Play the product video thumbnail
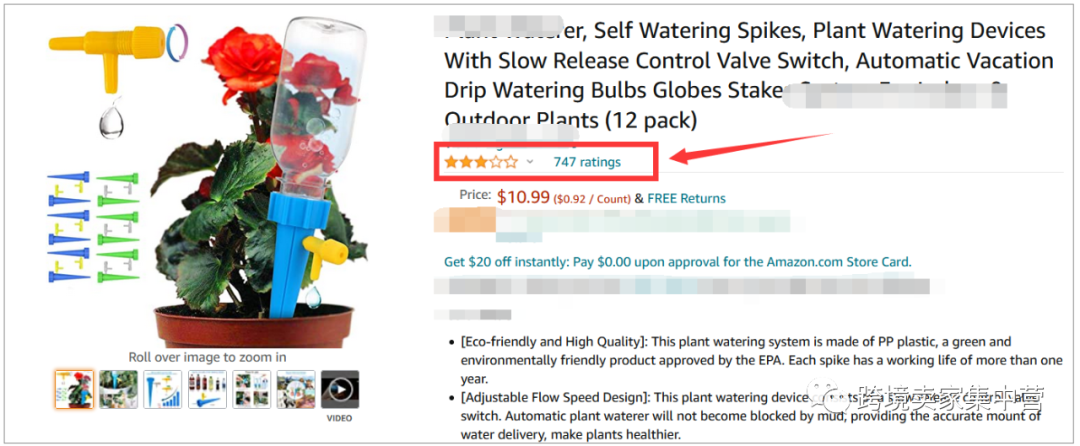 340,389
